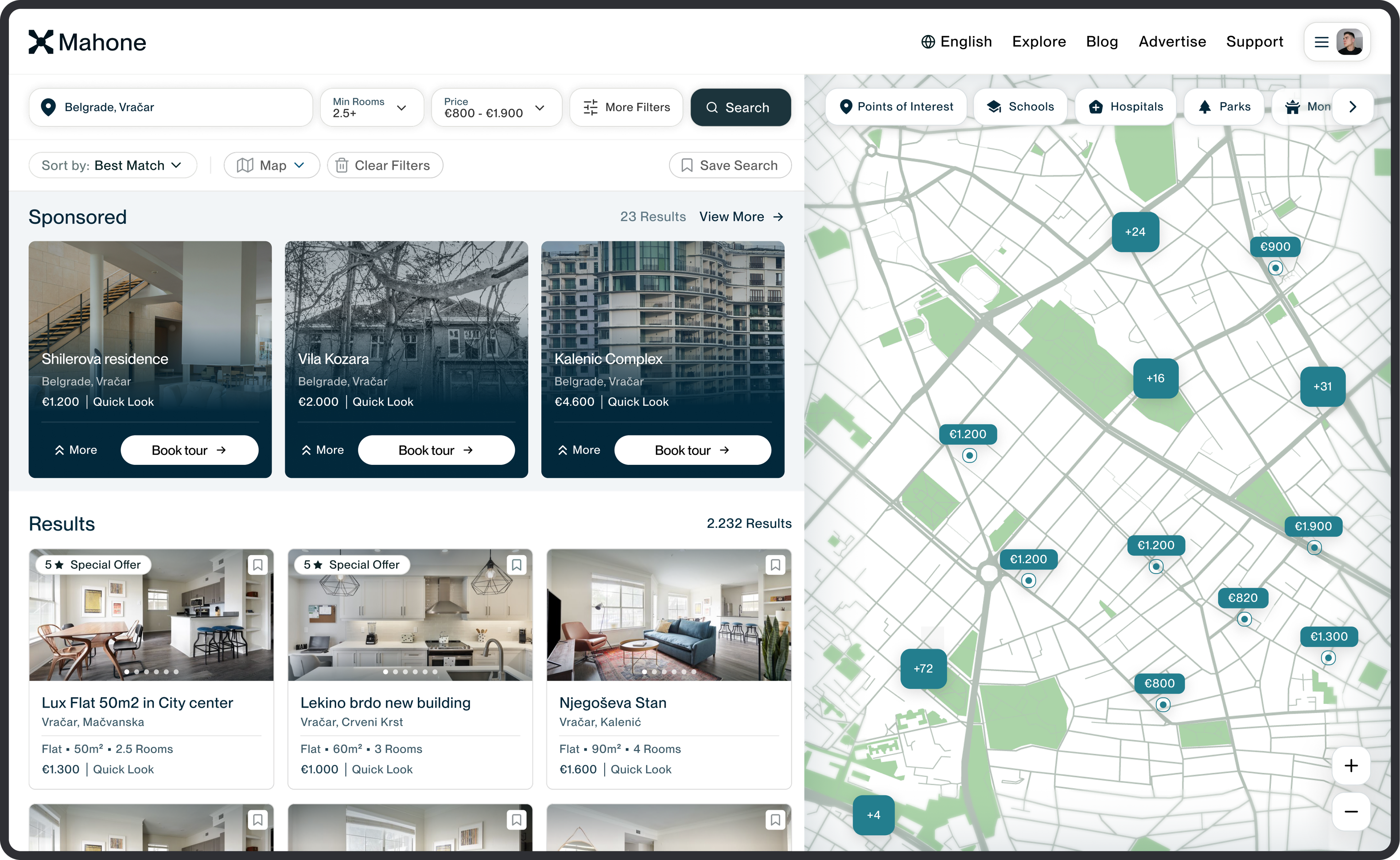Expand More on Kalenic Complex card
The image size is (1400, 860).
click(x=579, y=450)
